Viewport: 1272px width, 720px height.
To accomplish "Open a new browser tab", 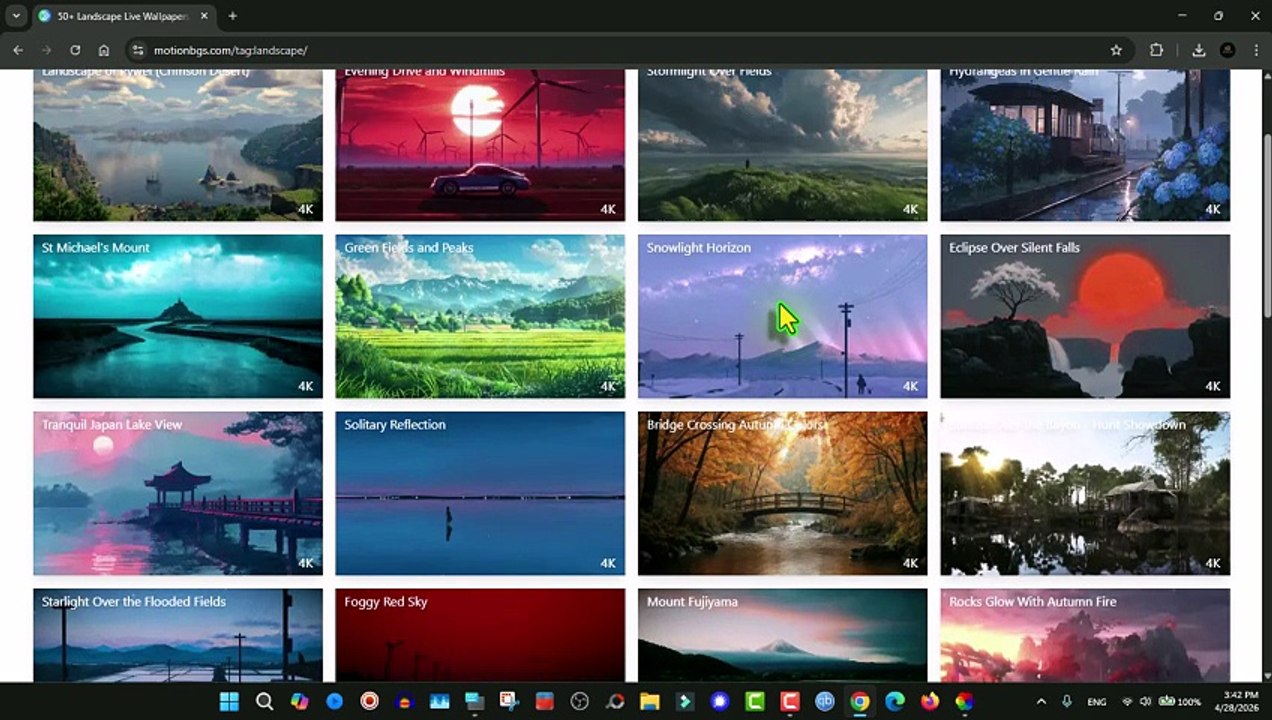I will [232, 16].
